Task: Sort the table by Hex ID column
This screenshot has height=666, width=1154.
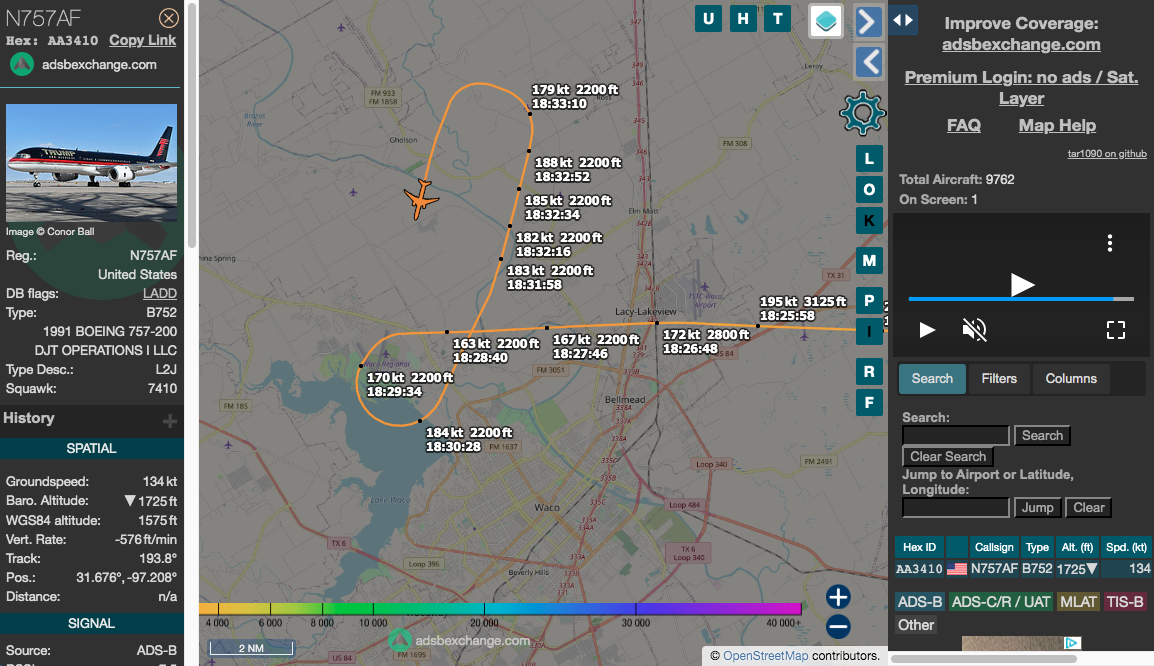Action: click(x=919, y=548)
